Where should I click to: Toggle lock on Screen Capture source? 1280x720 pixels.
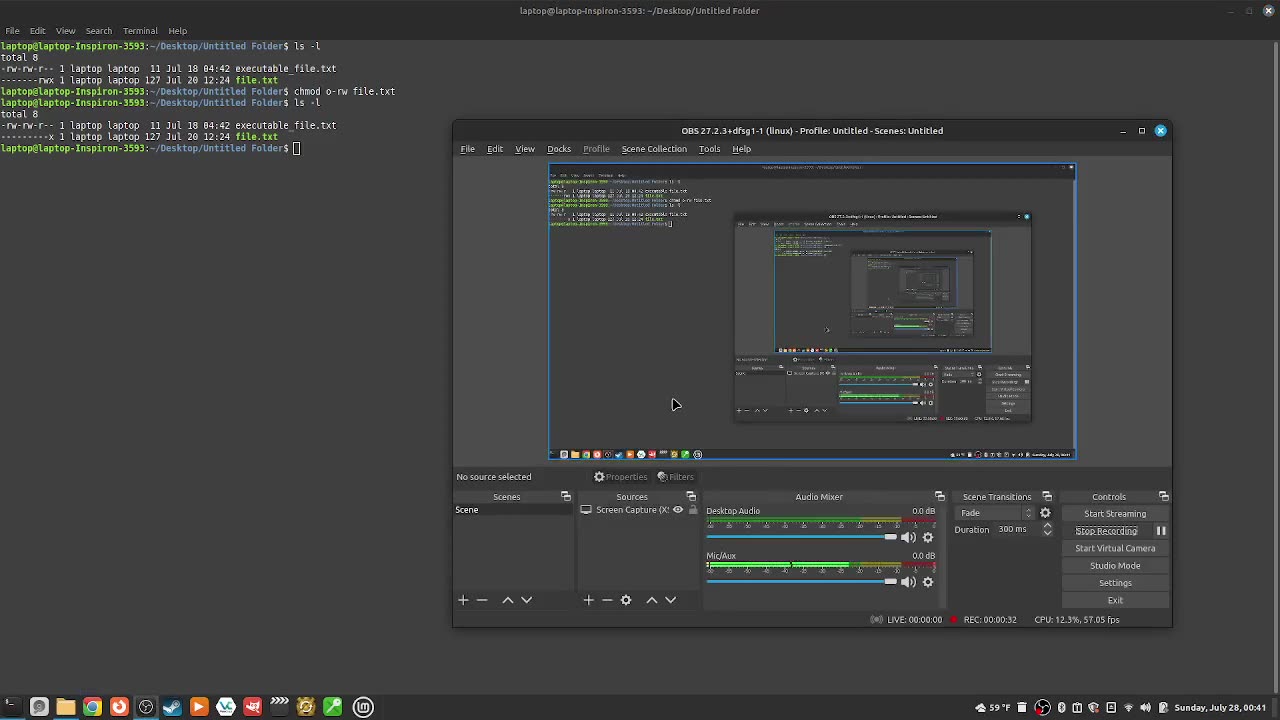coord(693,510)
